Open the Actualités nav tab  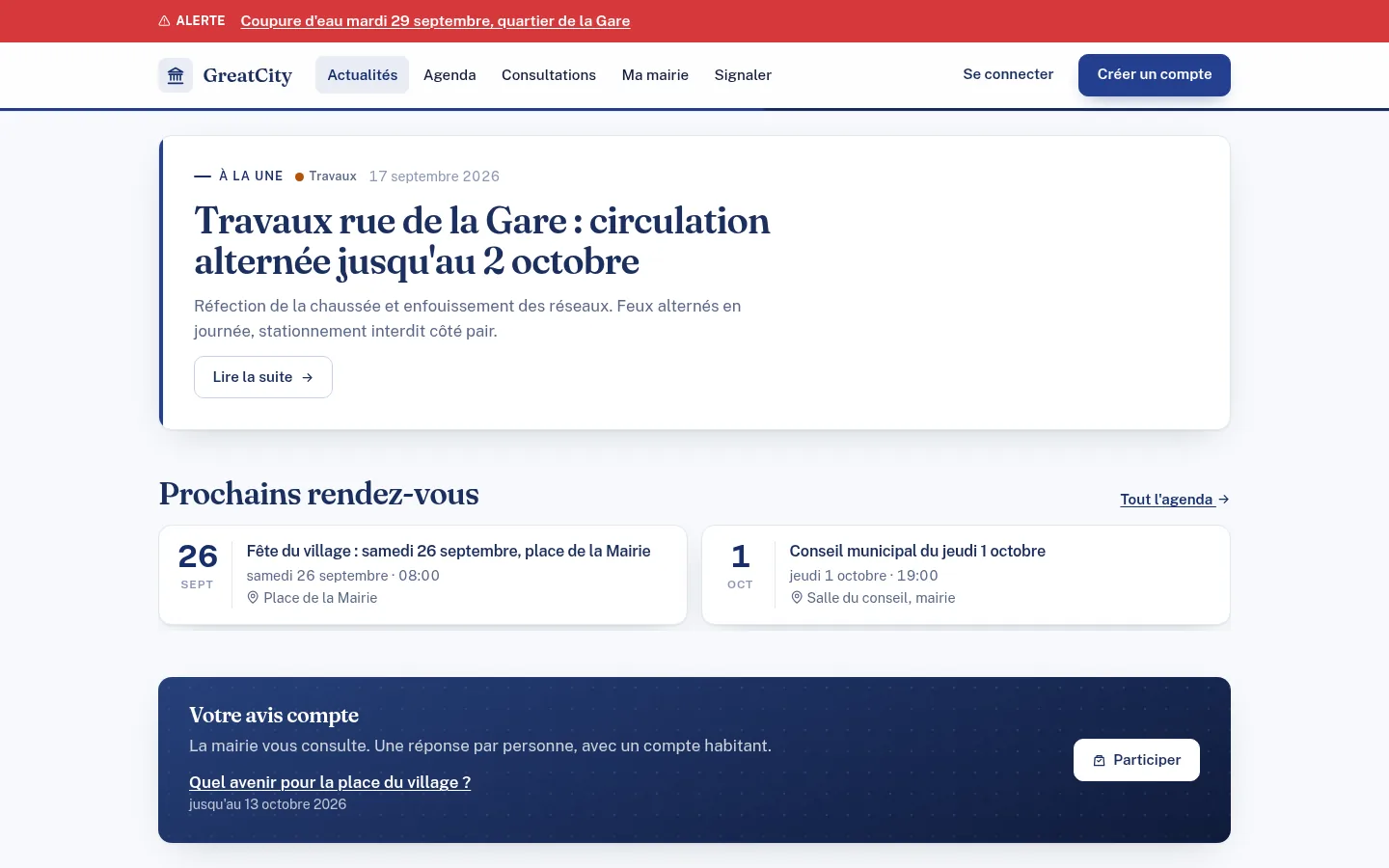(x=363, y=75)
